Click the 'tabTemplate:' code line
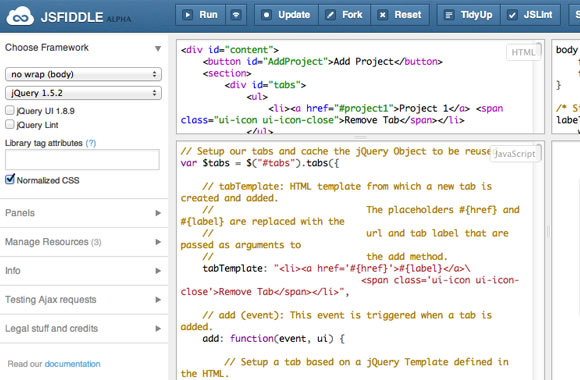The image size is (580, 380). (x=336, y=269)
